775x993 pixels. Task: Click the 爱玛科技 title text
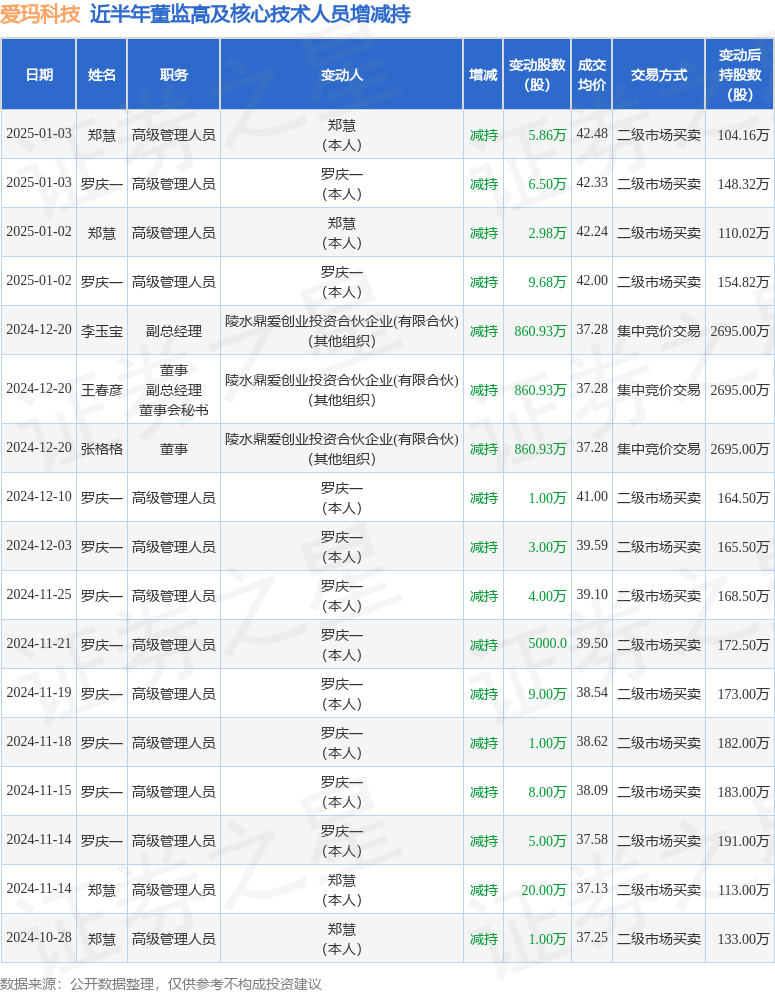40,14
